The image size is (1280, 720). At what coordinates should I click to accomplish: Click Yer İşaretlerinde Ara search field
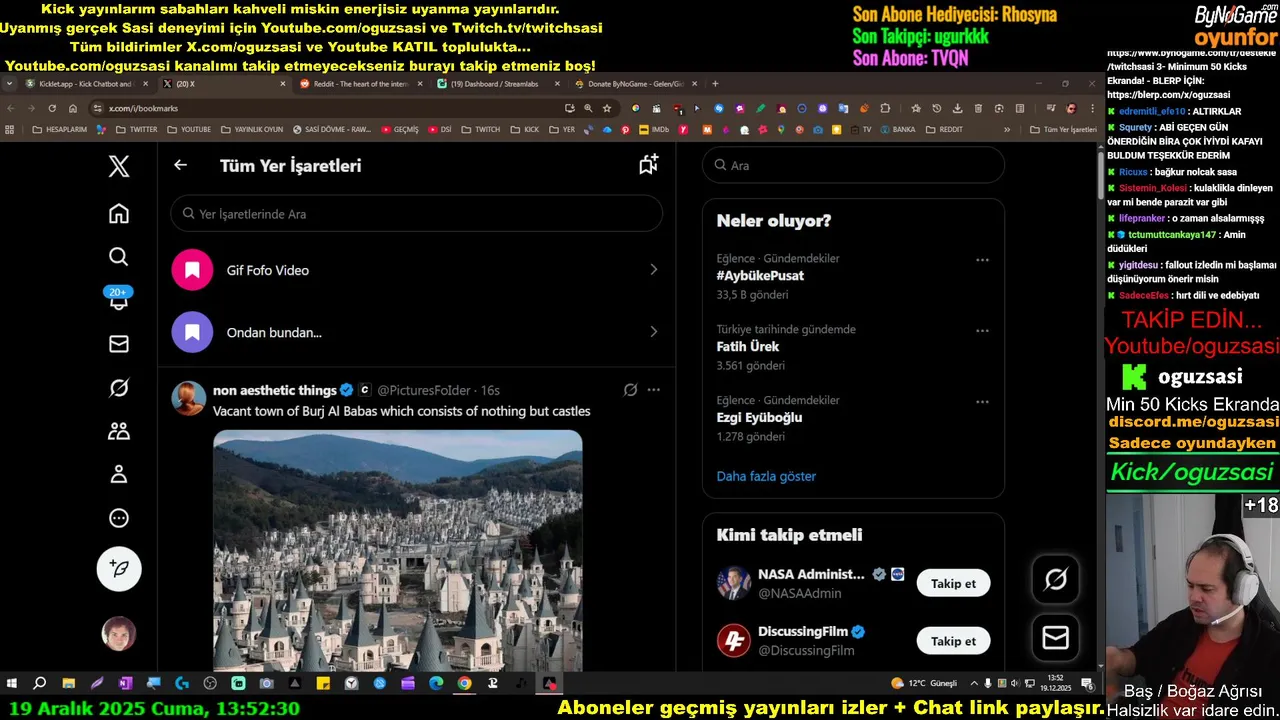416,214
